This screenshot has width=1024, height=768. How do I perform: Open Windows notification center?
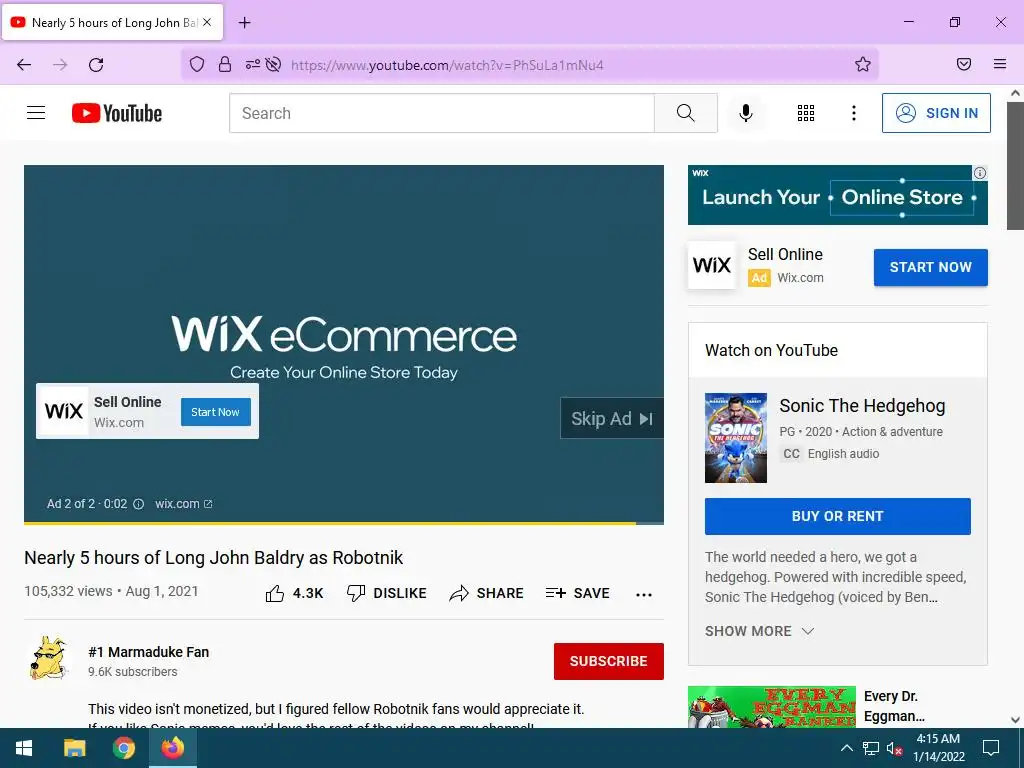(991, 748)
